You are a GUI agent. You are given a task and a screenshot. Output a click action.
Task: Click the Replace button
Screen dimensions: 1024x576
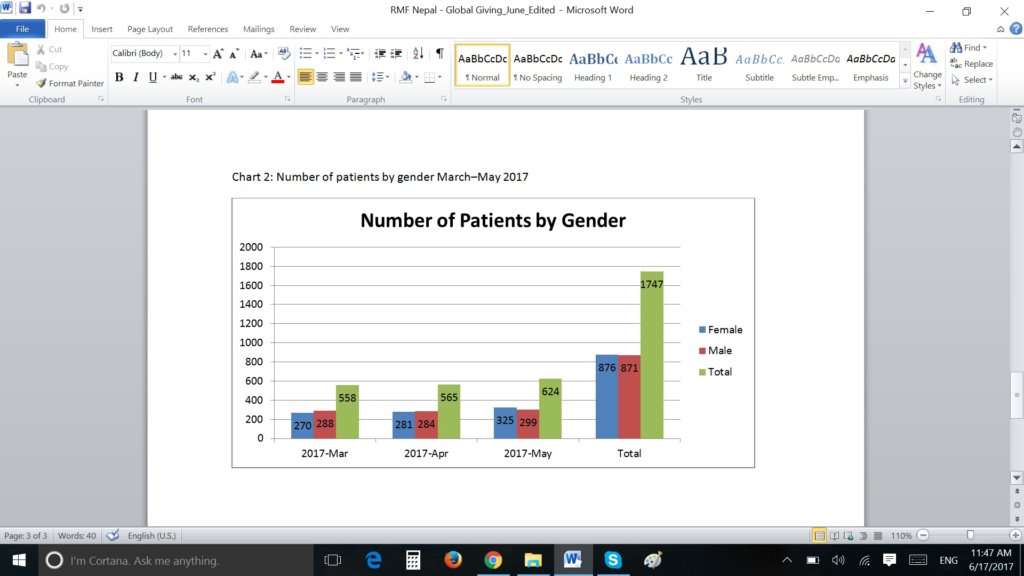972,63
